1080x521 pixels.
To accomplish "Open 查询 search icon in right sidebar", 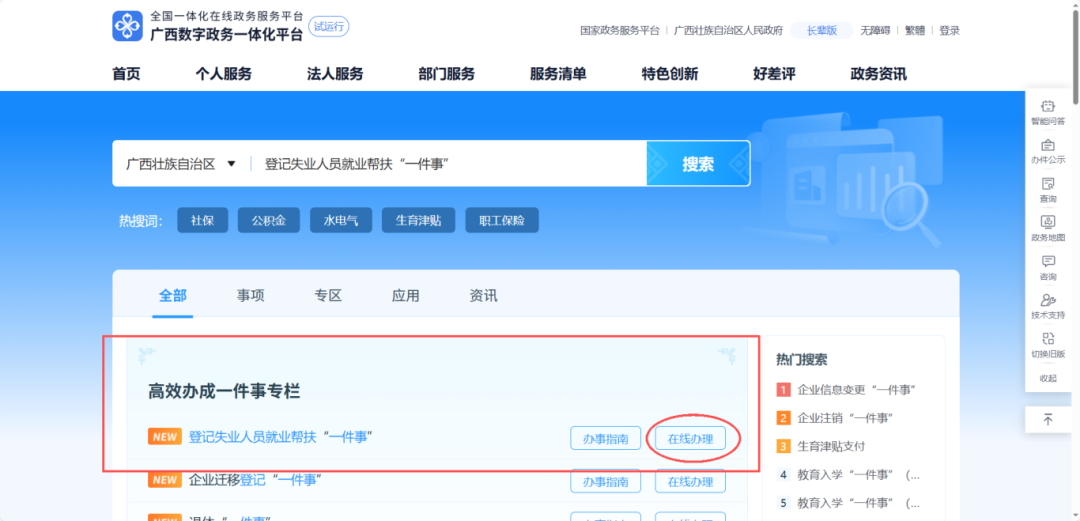I will tap(1047, 184).
